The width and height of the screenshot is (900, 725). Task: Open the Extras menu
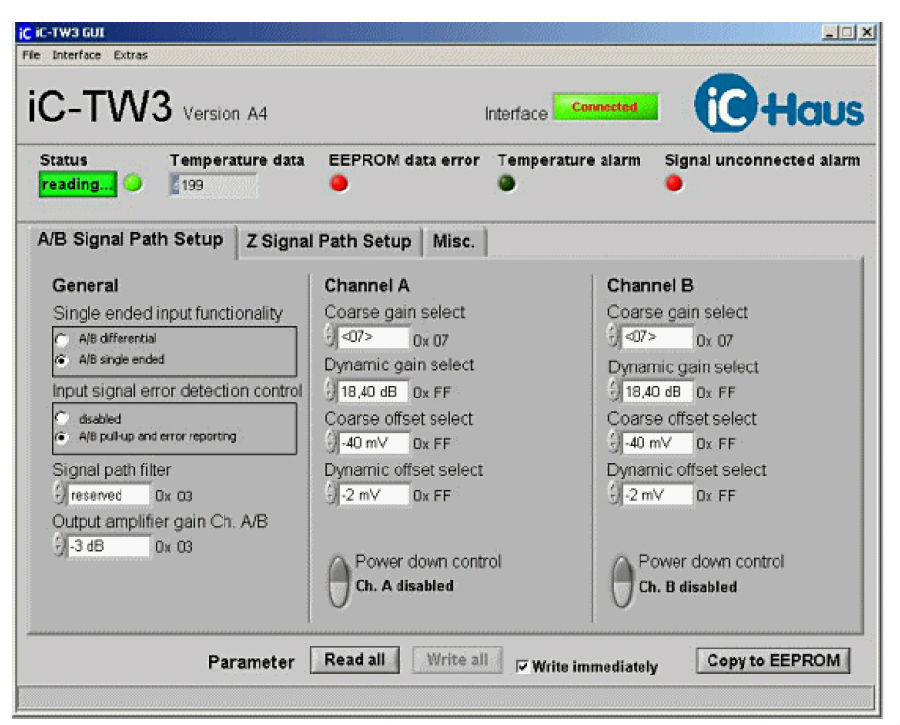pos(130,55)
